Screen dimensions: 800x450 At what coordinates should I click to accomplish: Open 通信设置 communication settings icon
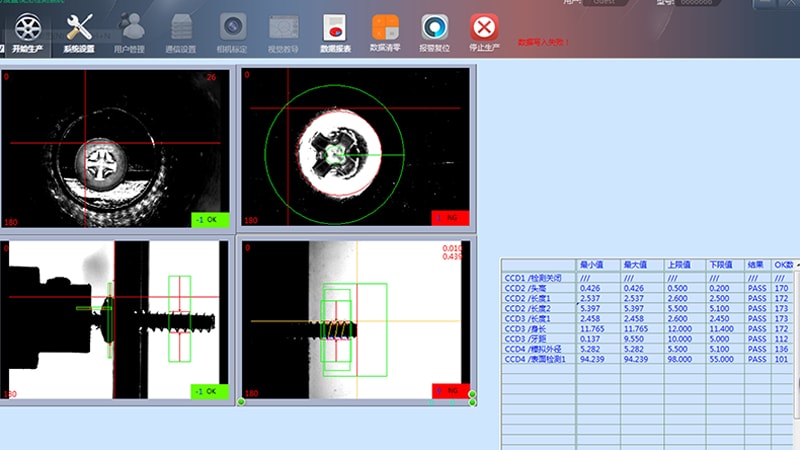[x=181, y=27]
